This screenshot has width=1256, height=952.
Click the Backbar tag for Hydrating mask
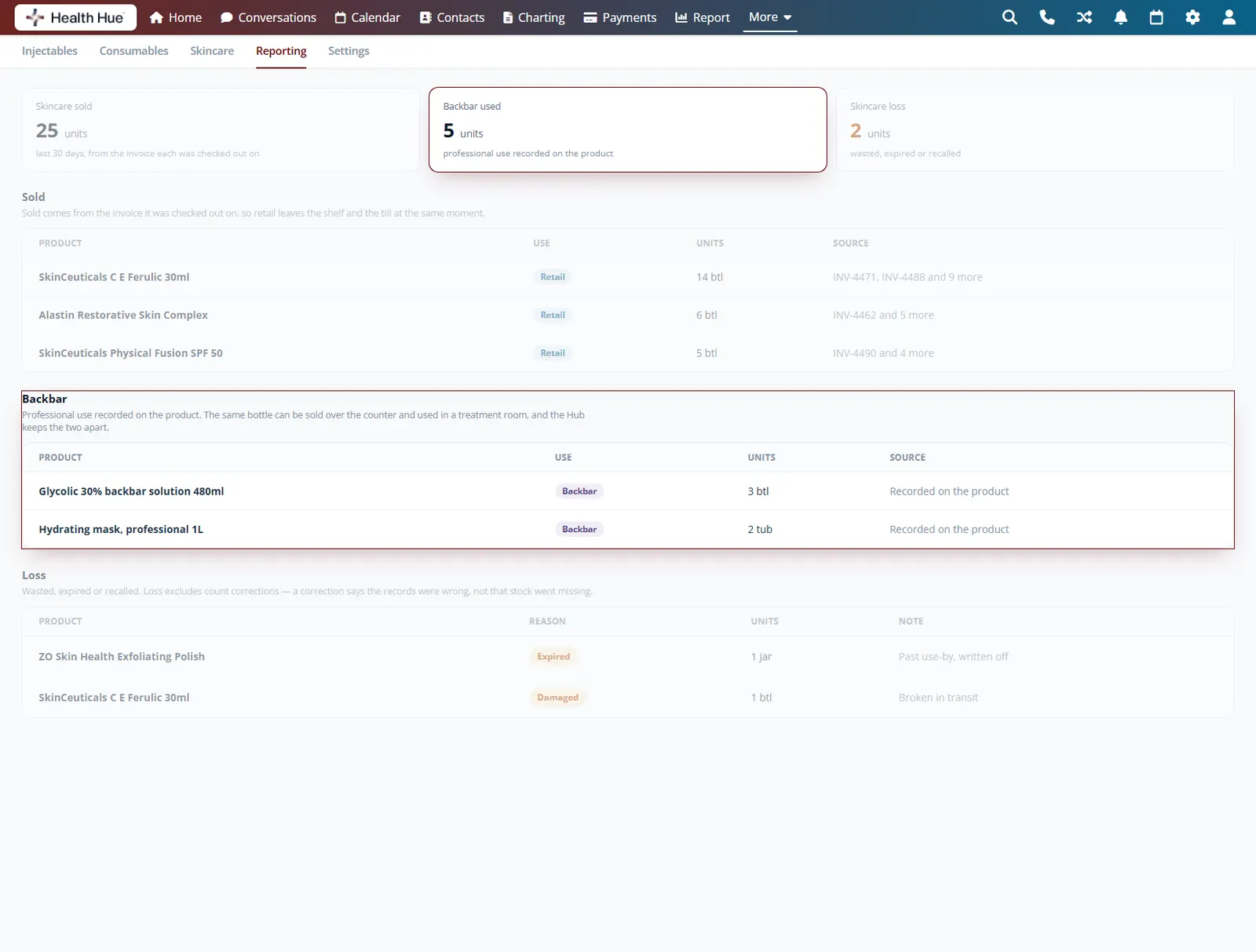coord(579,529)
